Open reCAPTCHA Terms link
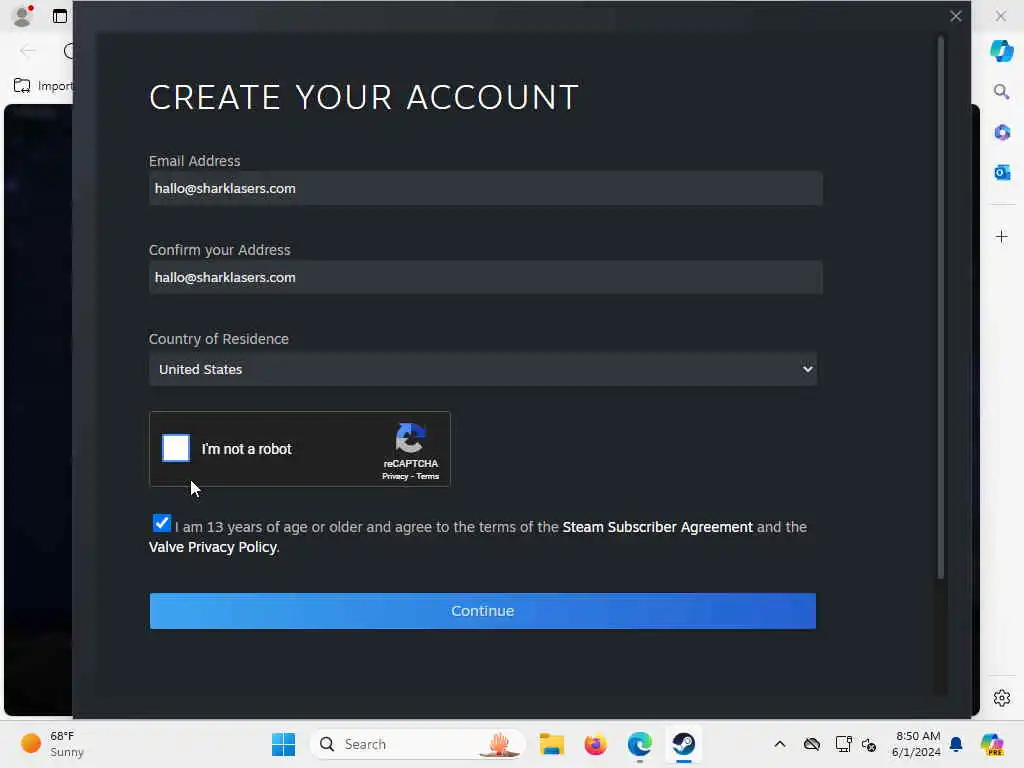The image size is (1024, 768). pyautogui.click(x=428, y=477)
